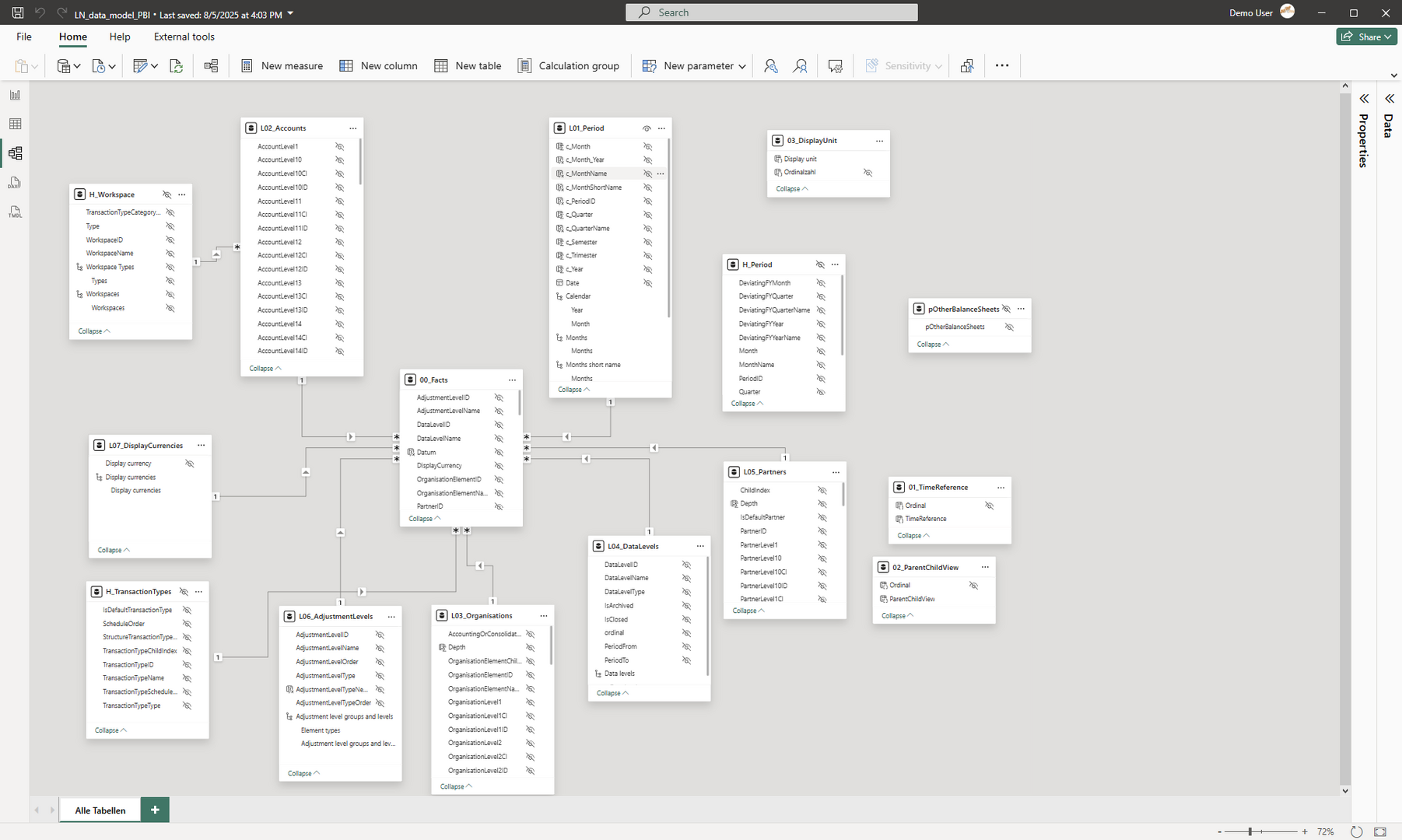
Task: Hide the Date column in L01_Period
Action: [648, 282]
